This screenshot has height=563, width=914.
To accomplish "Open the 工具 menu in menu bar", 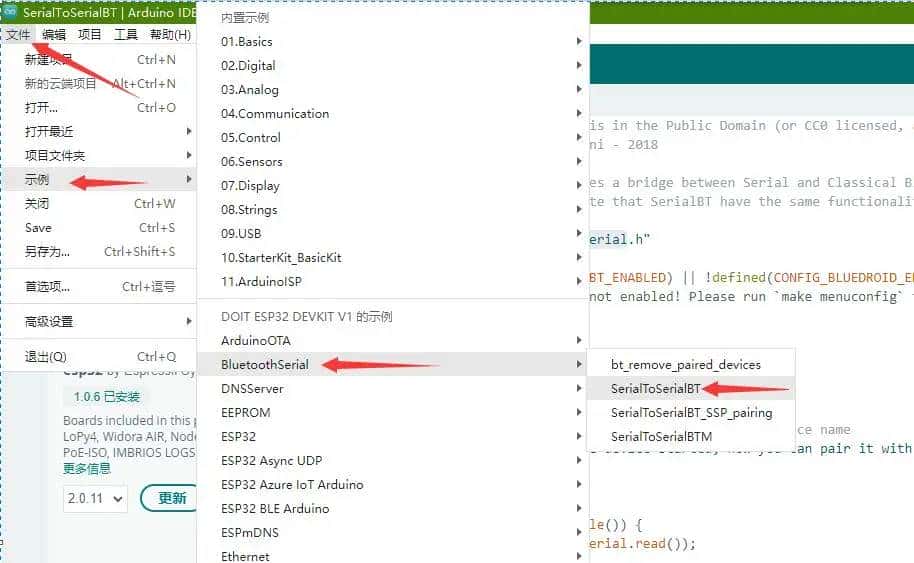I will [126, 35].
